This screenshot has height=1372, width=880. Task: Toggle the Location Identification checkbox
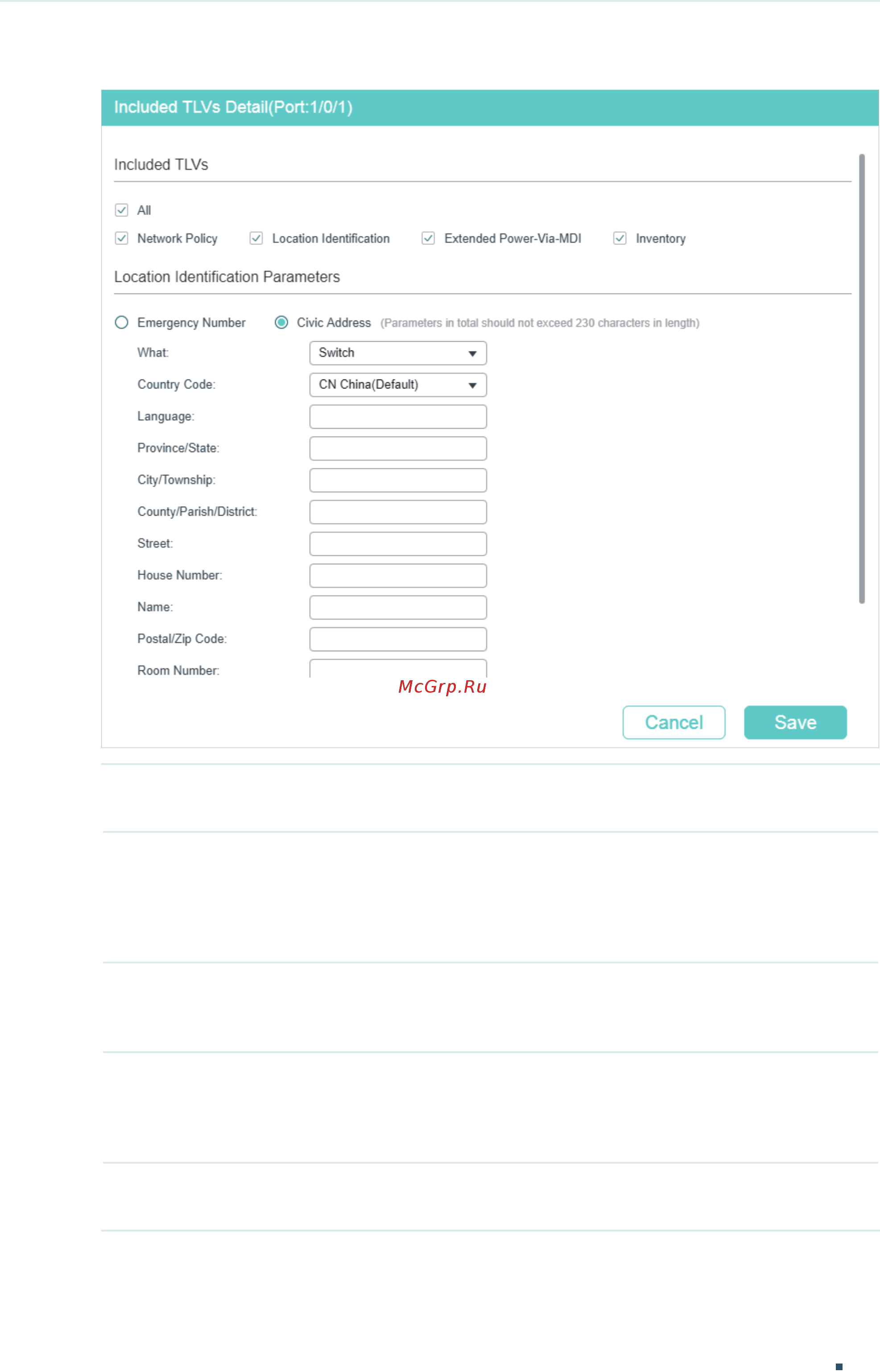256,238
